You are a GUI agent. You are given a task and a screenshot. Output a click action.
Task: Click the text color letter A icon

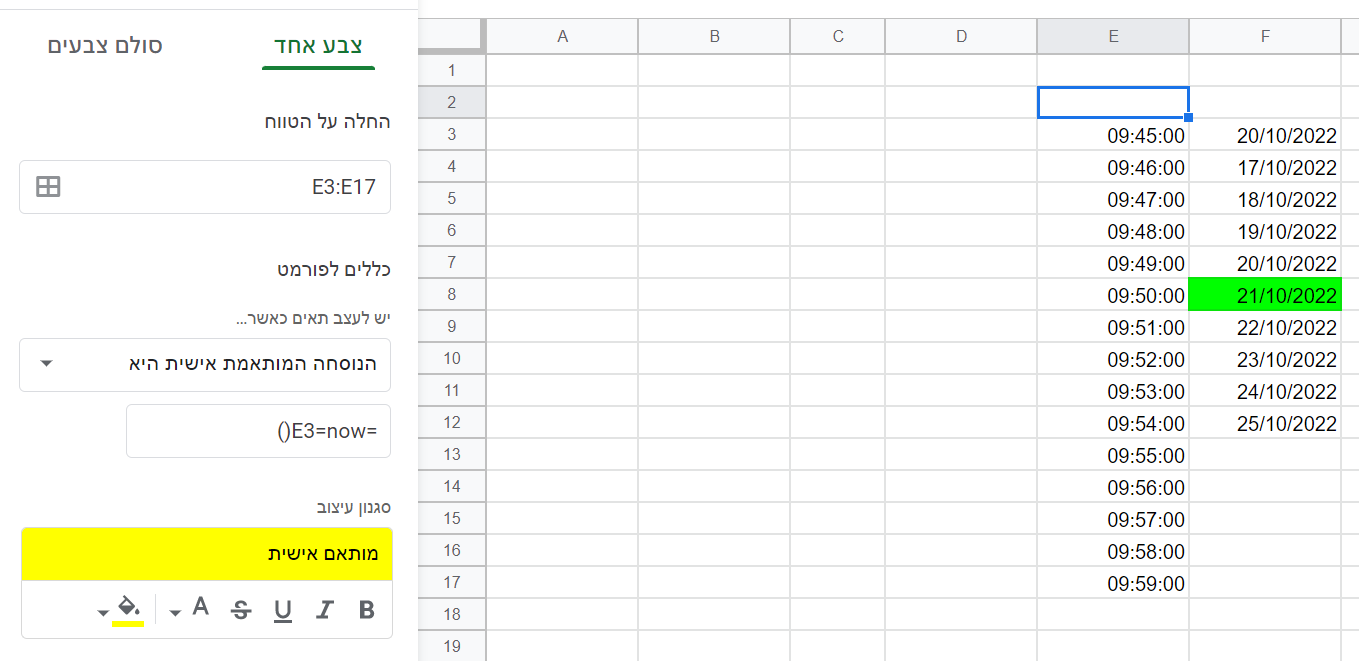201,607
